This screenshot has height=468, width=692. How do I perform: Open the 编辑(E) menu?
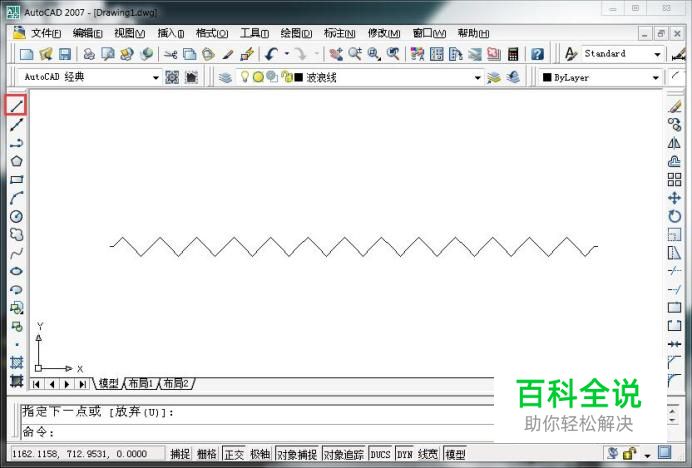coord(87,33)
